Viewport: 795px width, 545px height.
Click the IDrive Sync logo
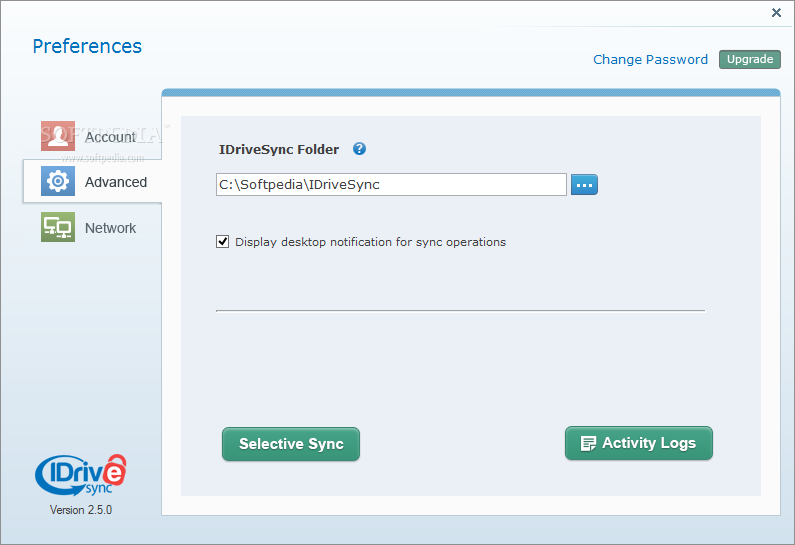click(81, 476)
